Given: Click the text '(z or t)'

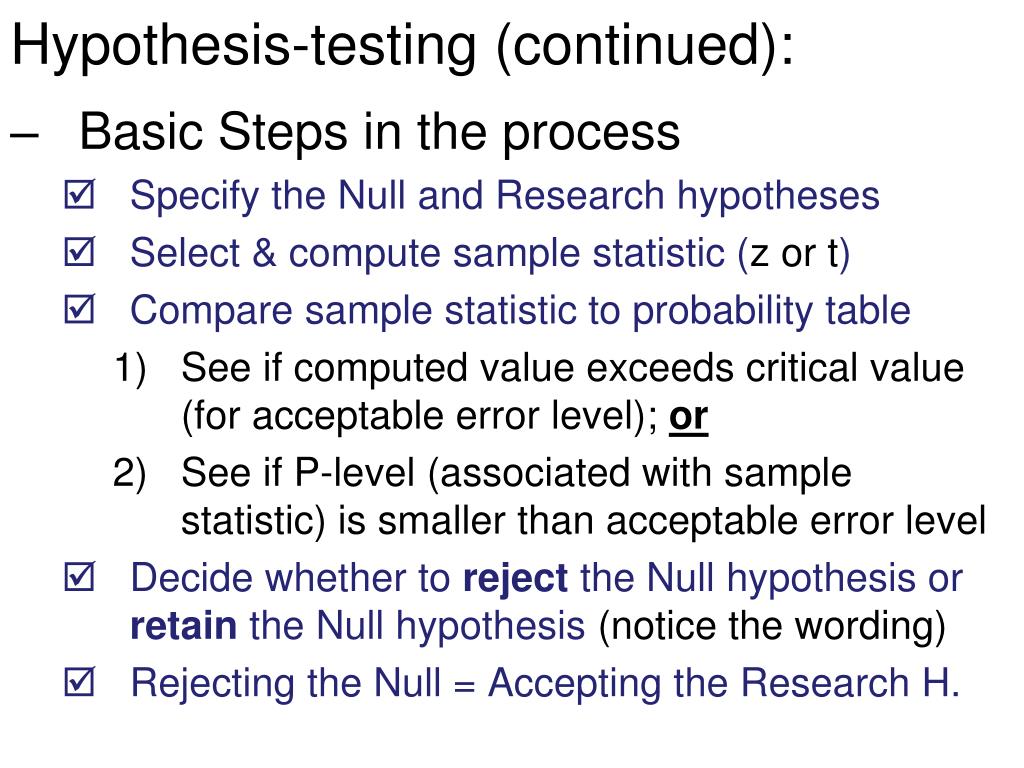Looking at the screenshot, I should coord(793,254).
